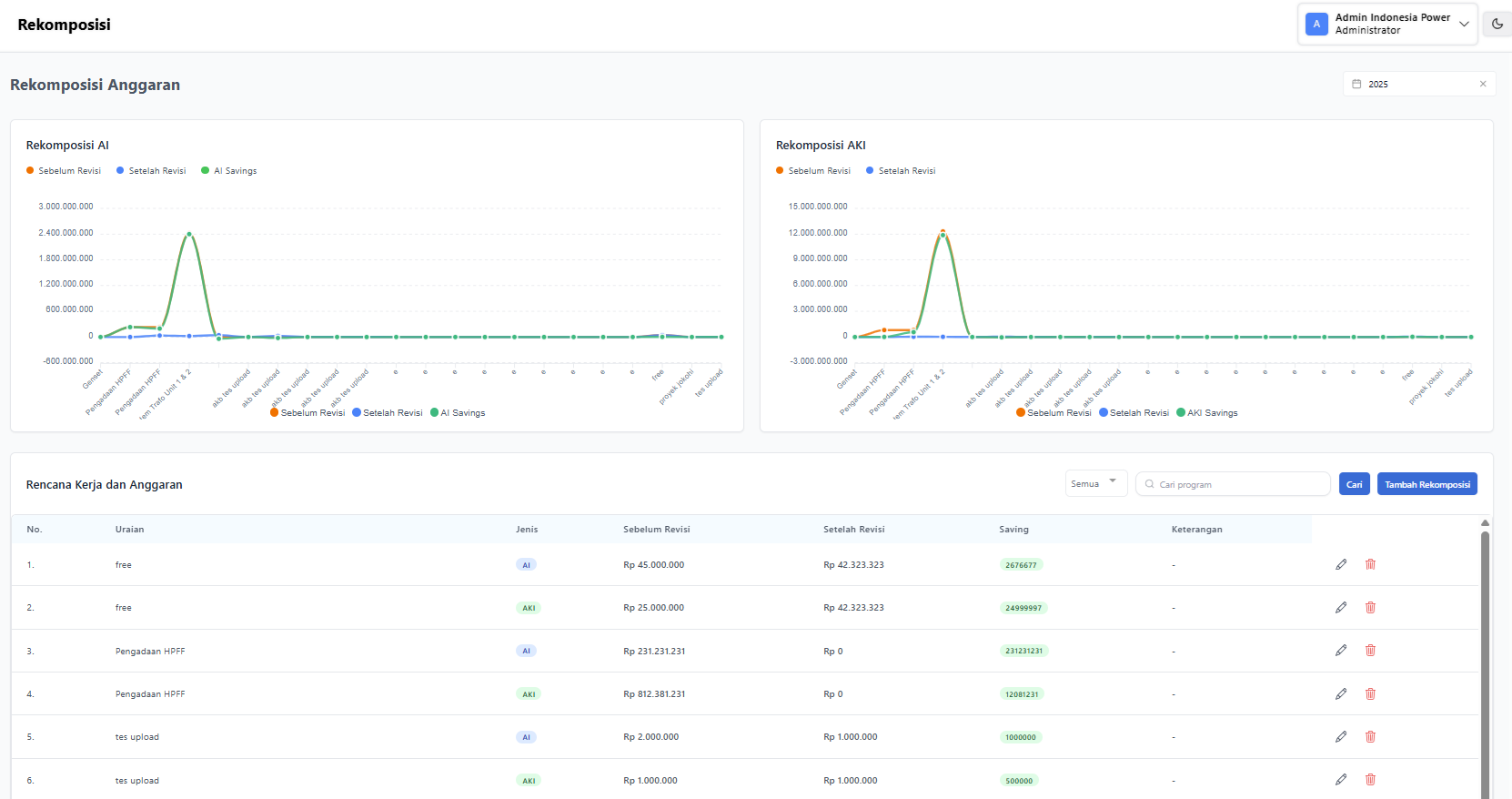Open the Semua filter dropdown
Viewport: 1512px width, 799px height.
(1095, 484)
